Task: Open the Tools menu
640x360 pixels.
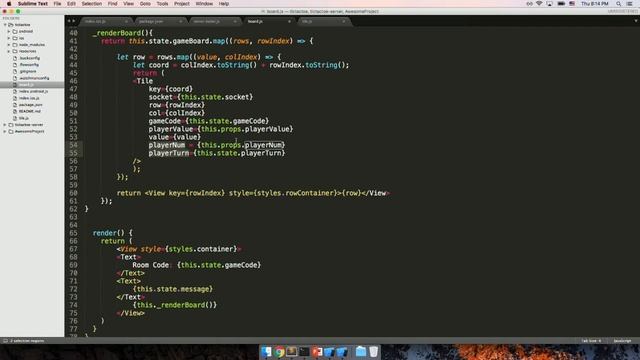Action: pyautogui.click(x=162, y=4)
